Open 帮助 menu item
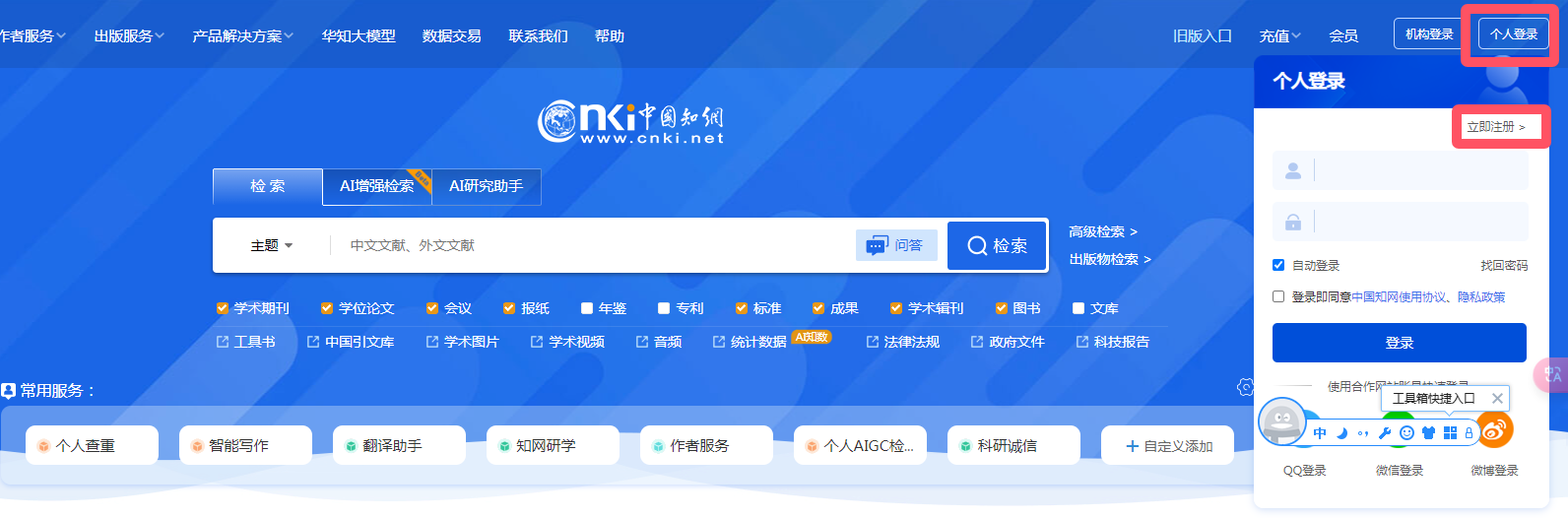1568x518 pixels. [x=610, y=35]
